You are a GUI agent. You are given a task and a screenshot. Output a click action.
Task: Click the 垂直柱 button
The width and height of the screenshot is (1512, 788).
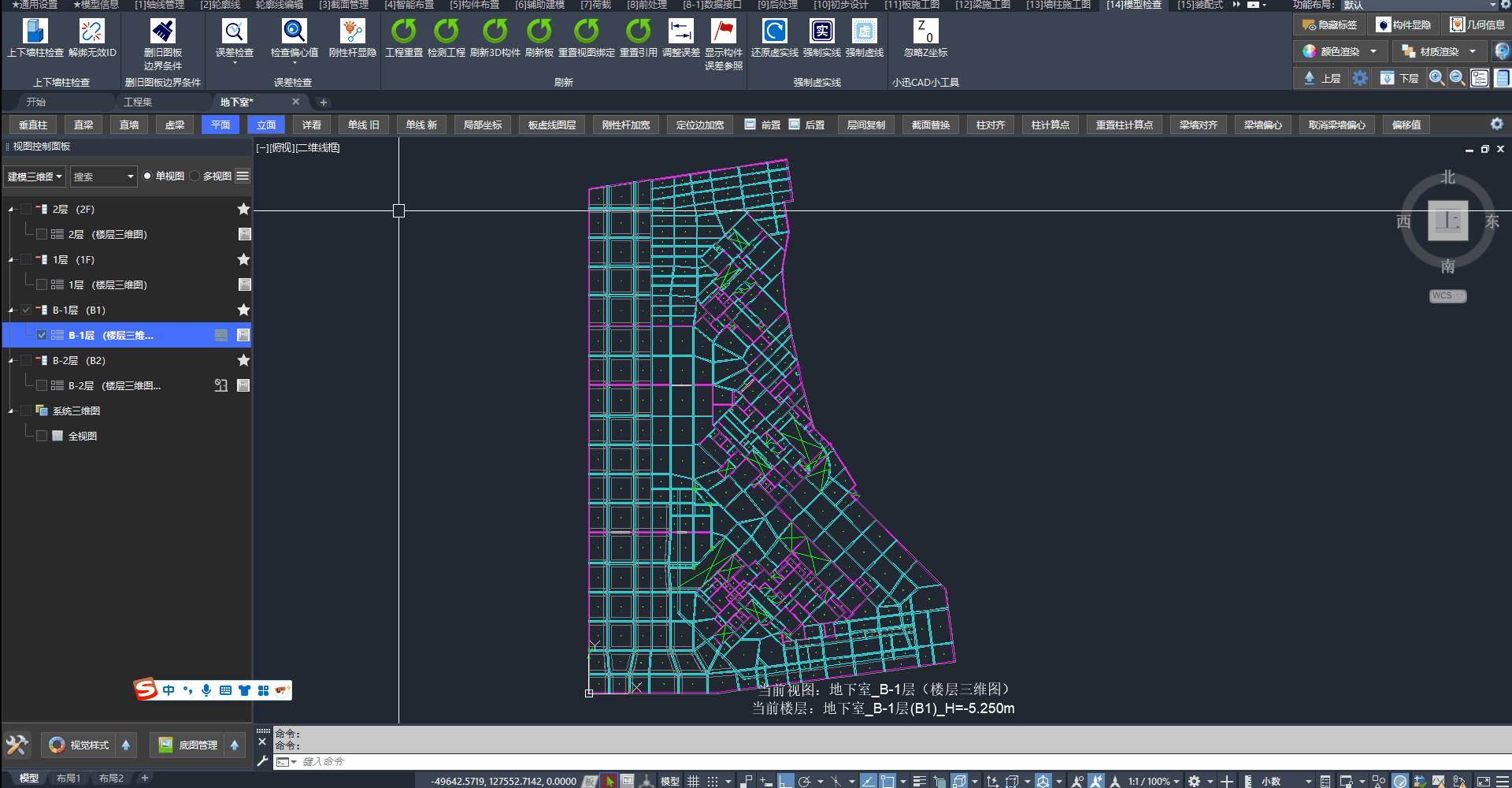33,125
